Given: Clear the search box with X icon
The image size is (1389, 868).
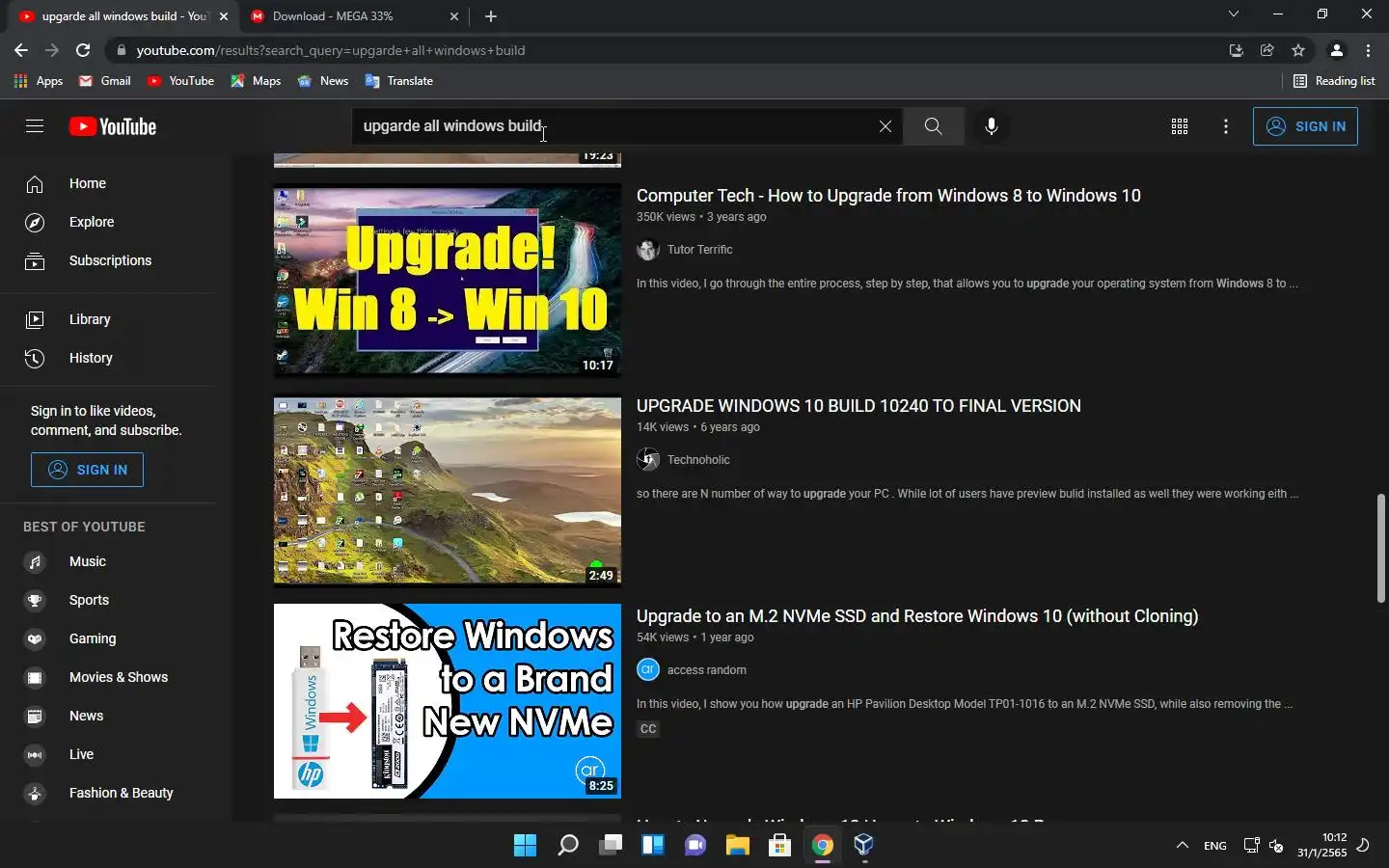Looking at the screenshot, I should (x=885, y=126).
